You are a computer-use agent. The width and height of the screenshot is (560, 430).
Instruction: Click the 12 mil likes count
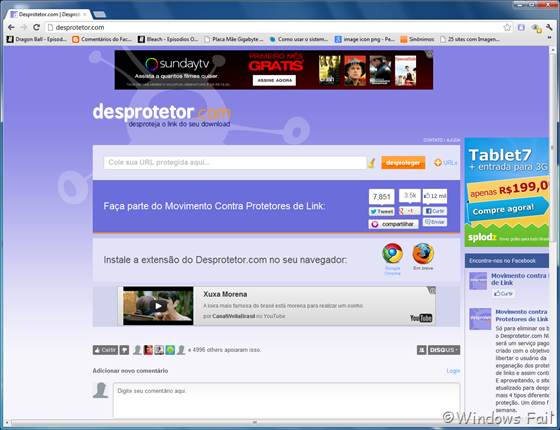pos(435,196)
